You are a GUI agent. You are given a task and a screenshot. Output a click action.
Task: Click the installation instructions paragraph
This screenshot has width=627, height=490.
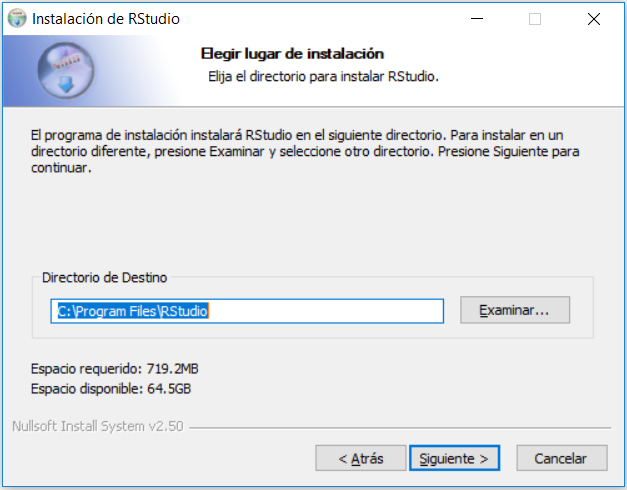(x=305, y=151)
